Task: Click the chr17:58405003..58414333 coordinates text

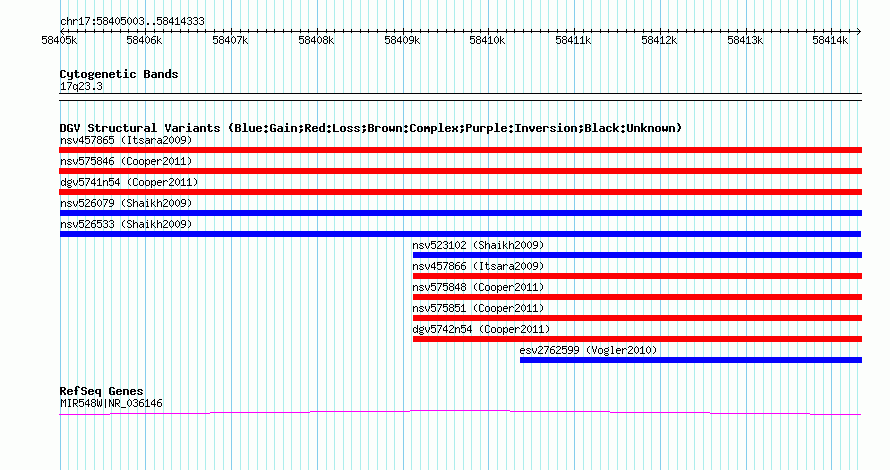Action: [x=132, y=22]
